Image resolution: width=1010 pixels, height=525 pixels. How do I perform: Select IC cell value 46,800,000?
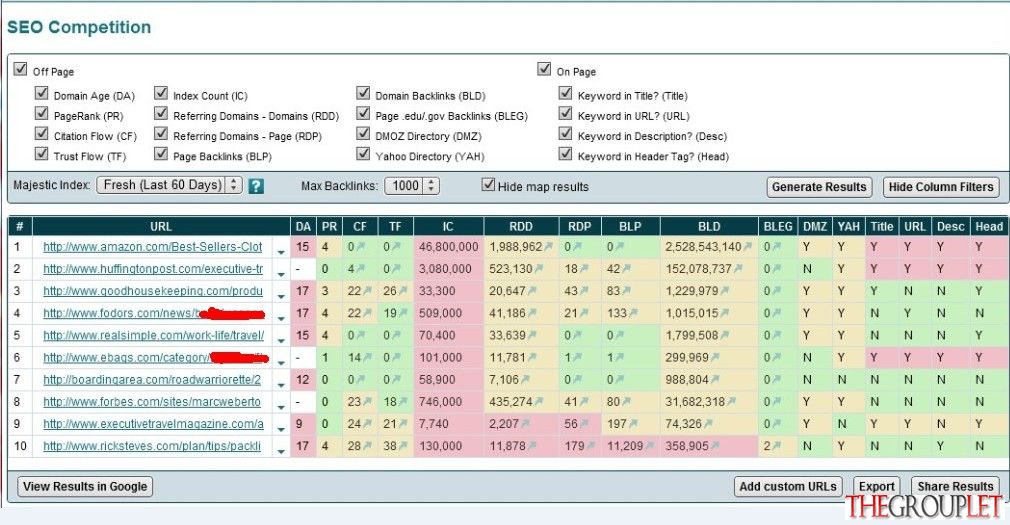(448, 247)
